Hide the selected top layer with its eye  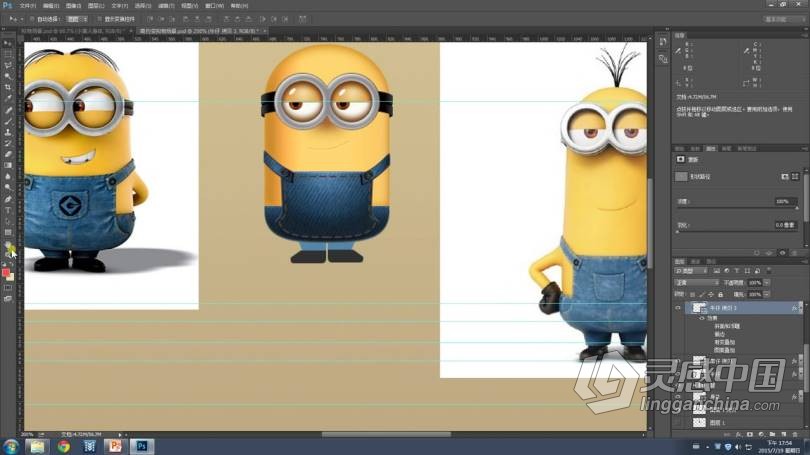(x=678, y=308)
